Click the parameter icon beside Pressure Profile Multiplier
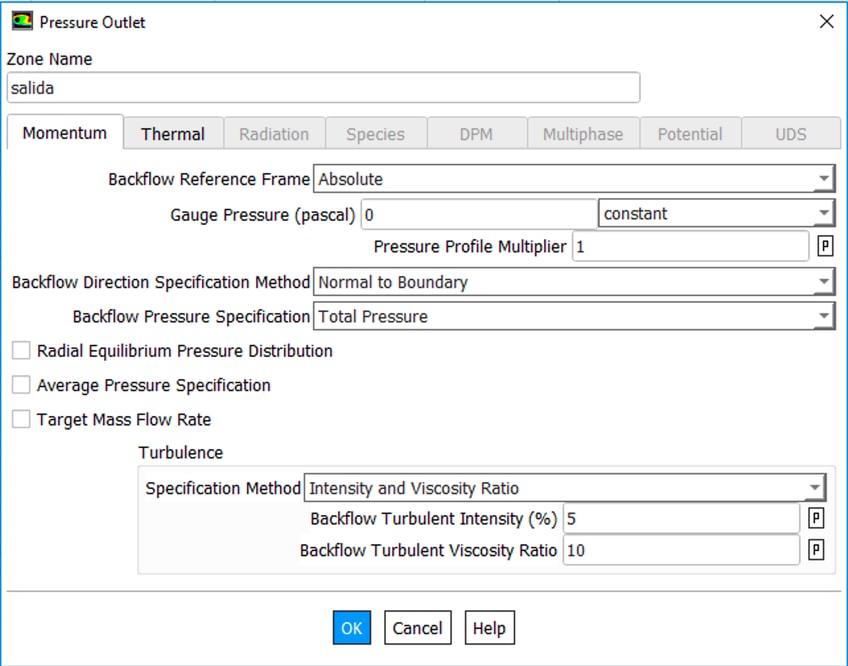848x666 pixels. (x=825, y=247)
